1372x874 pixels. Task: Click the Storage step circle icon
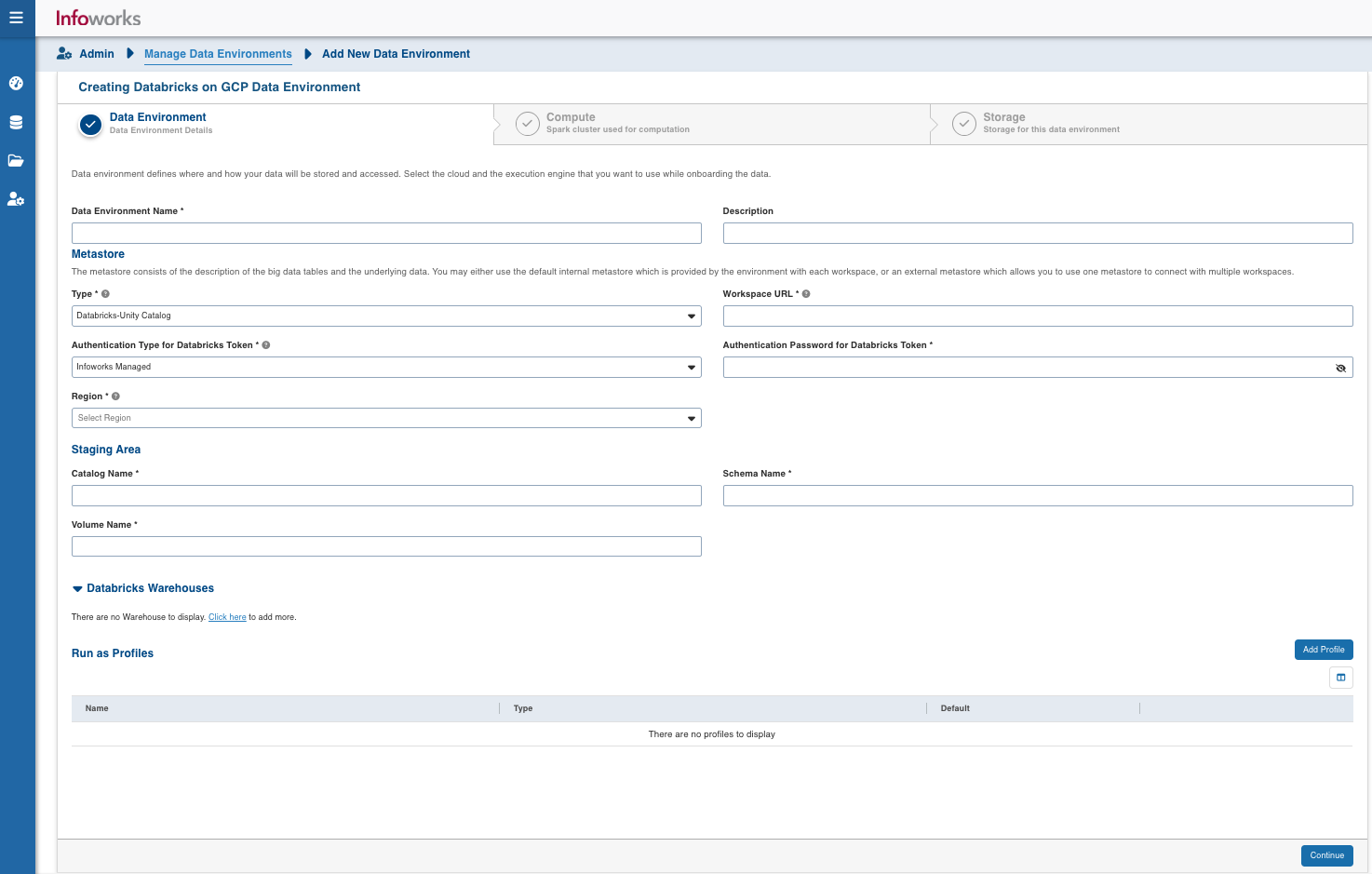(x=964, y=124)
